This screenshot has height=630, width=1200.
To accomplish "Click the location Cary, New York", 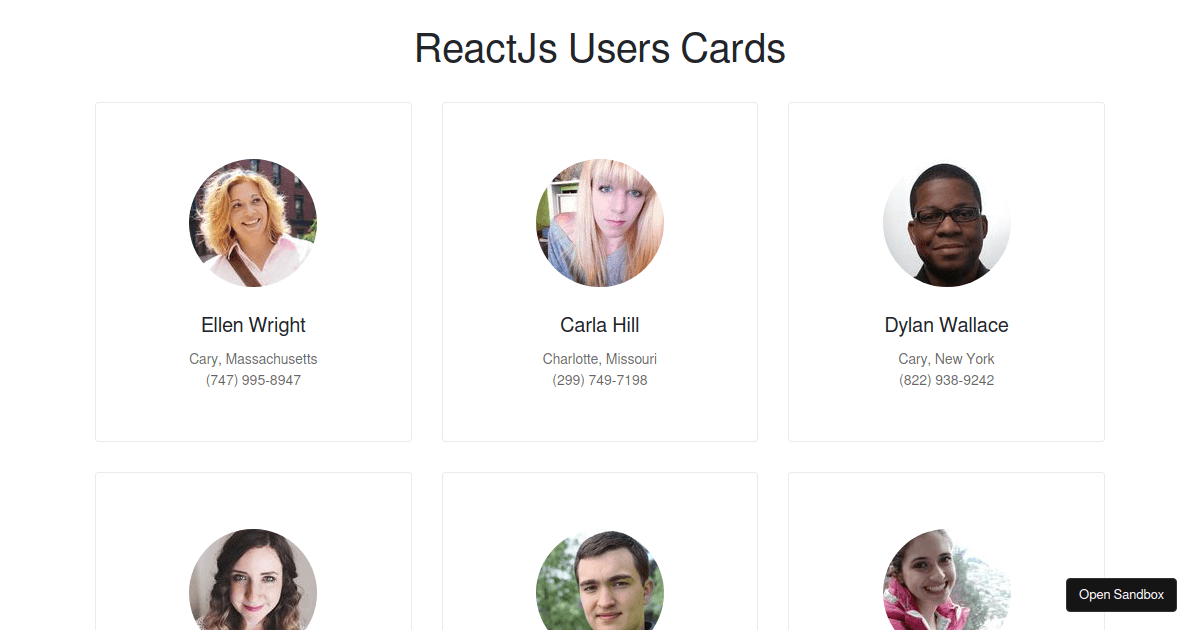I will [x=947, y=359].
